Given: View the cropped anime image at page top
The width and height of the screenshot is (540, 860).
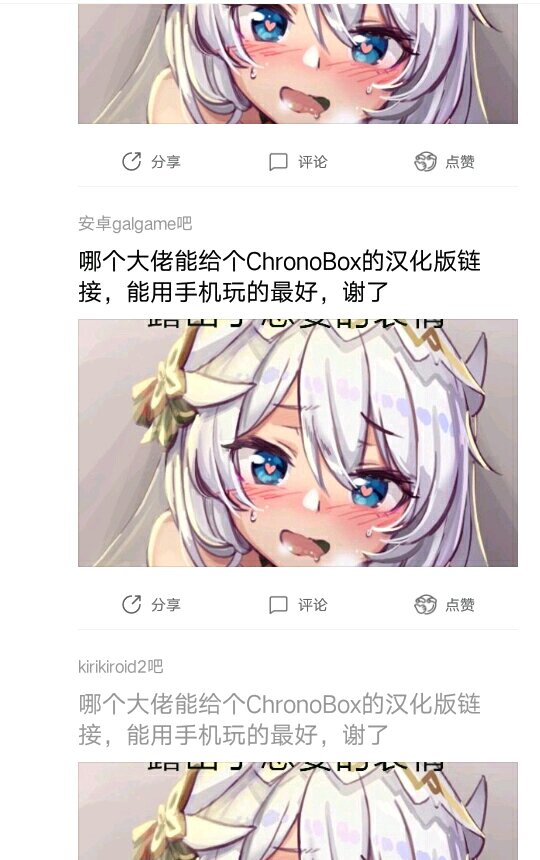Looking at the screenshot, I should click(298, 64).
